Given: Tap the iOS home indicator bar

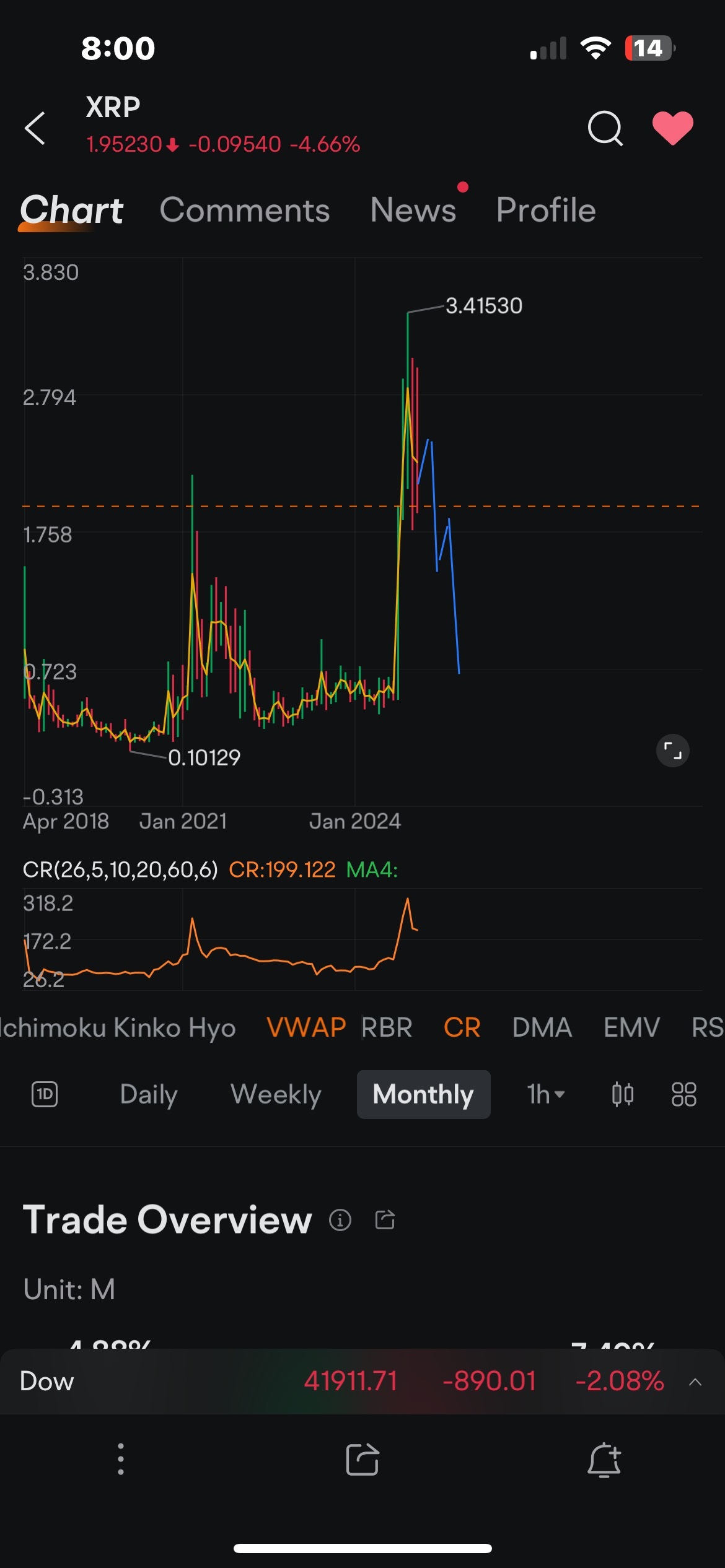Looking at the screenshot, I should tap(362, 1548).
